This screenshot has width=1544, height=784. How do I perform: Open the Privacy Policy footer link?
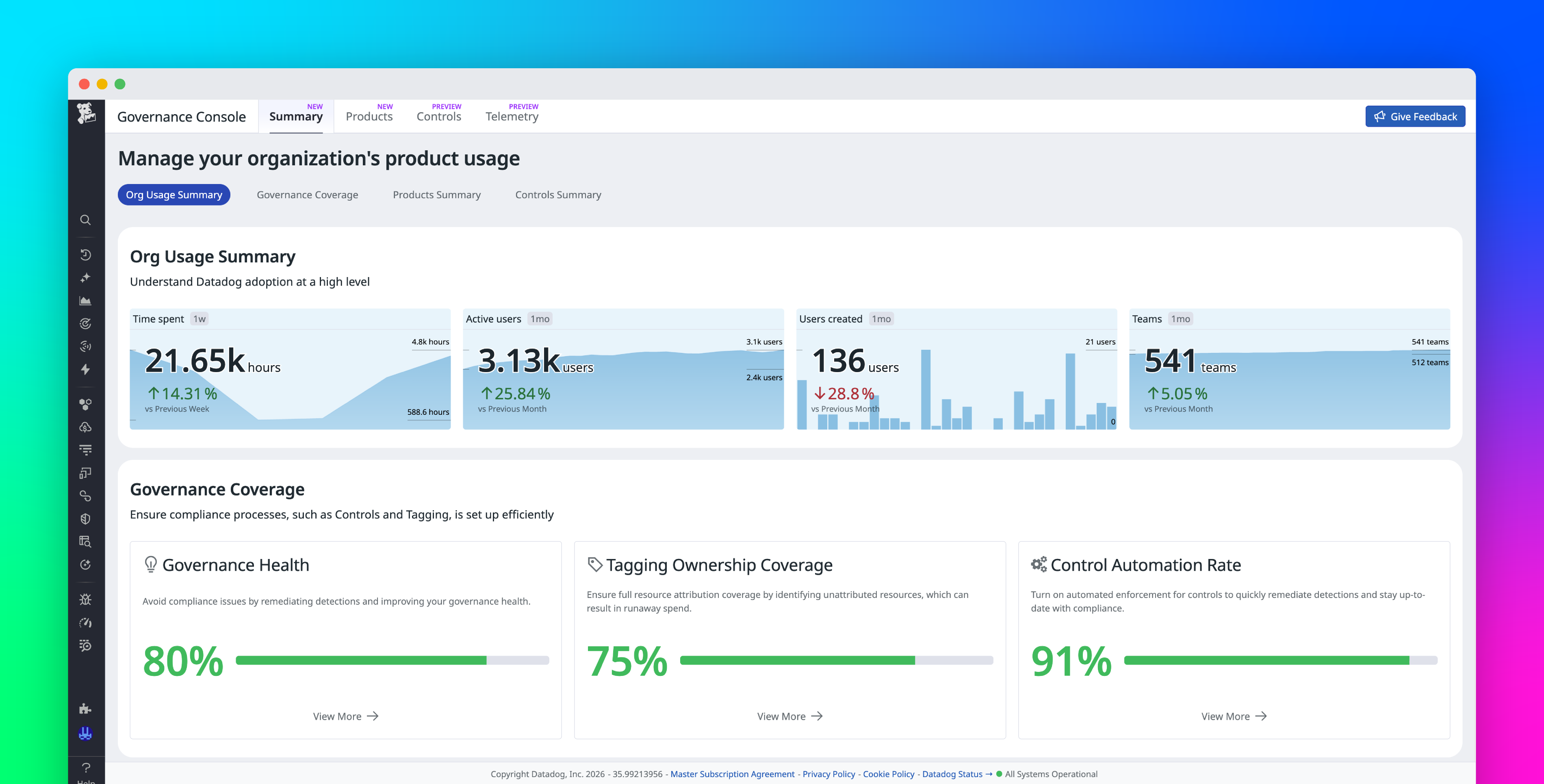[829, 774]
